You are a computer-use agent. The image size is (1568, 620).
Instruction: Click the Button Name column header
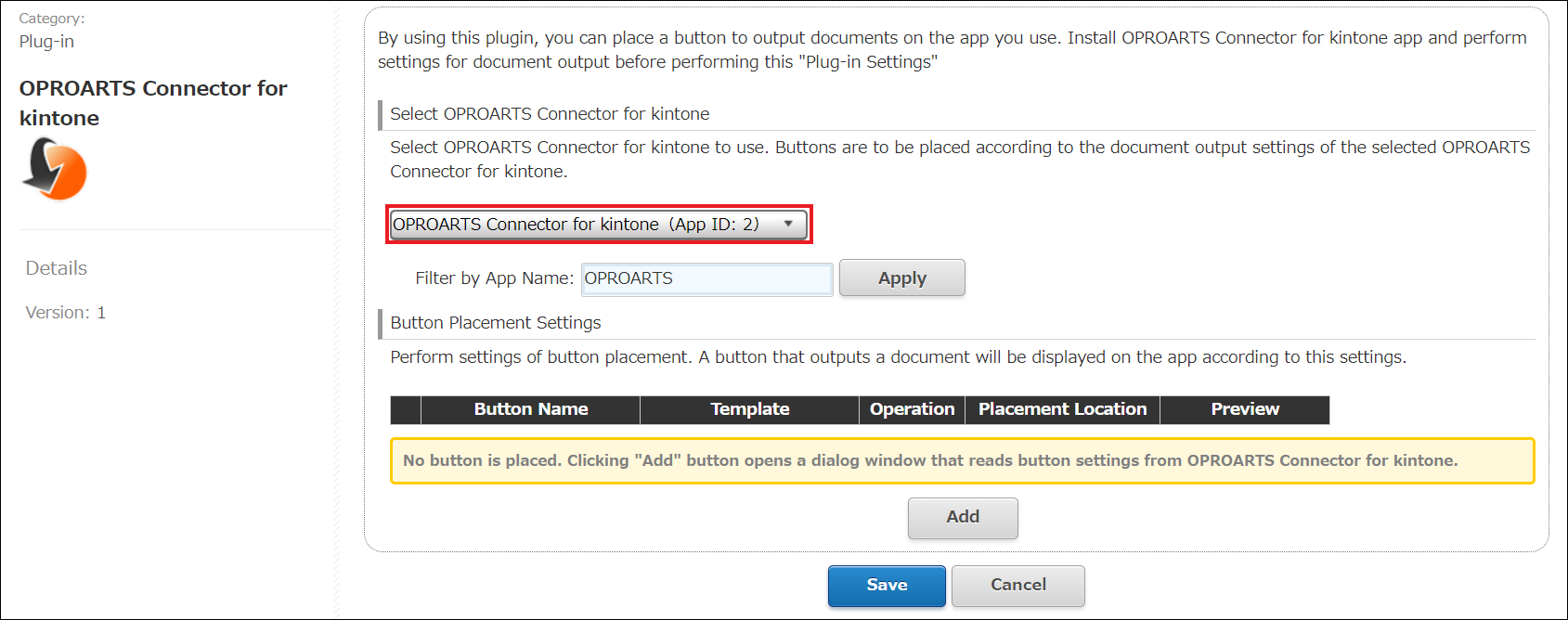(531, 409)
